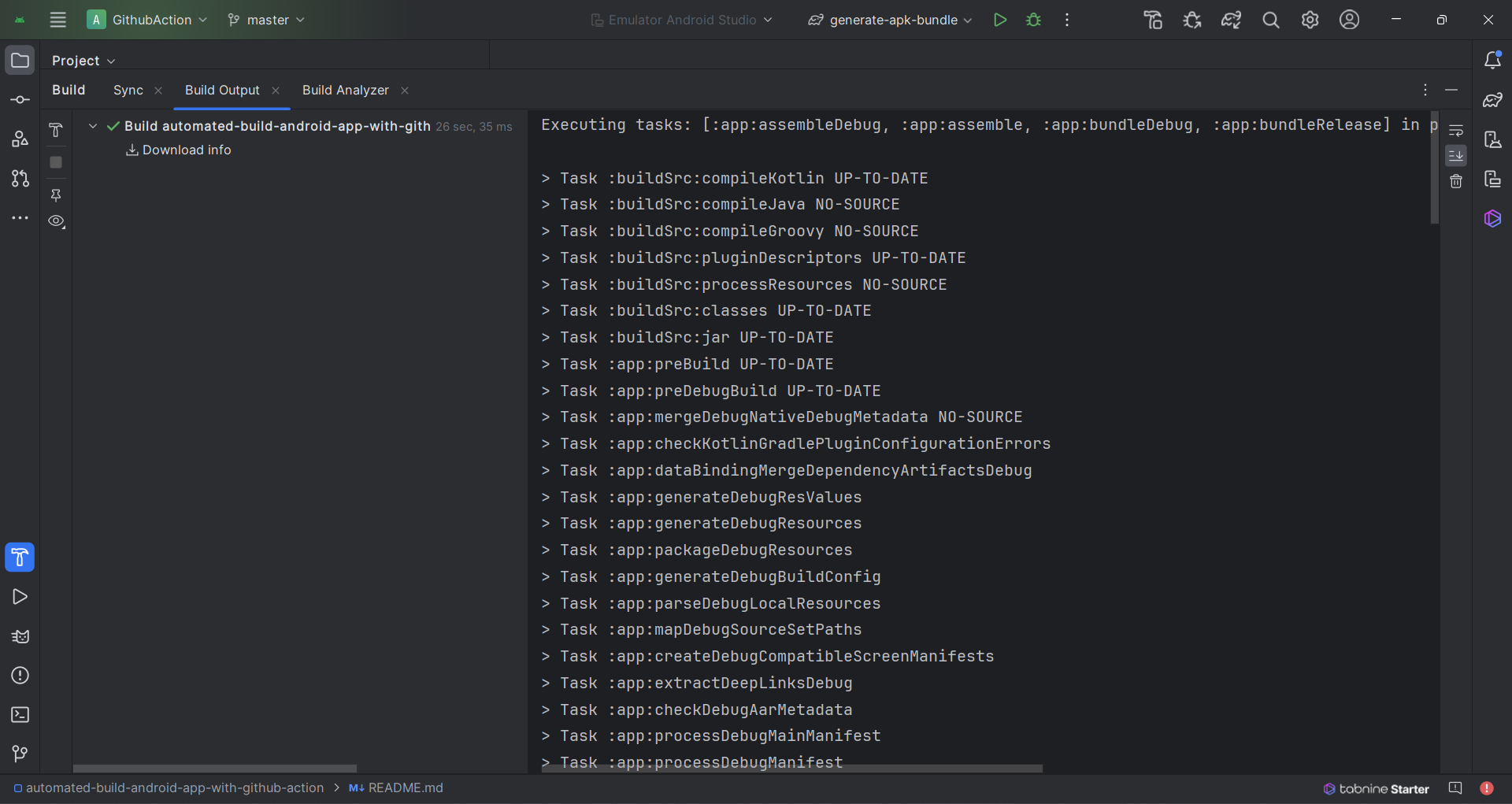Click the build tree horizontal scrollbar

pyautogui.click(x=214, y=768)
